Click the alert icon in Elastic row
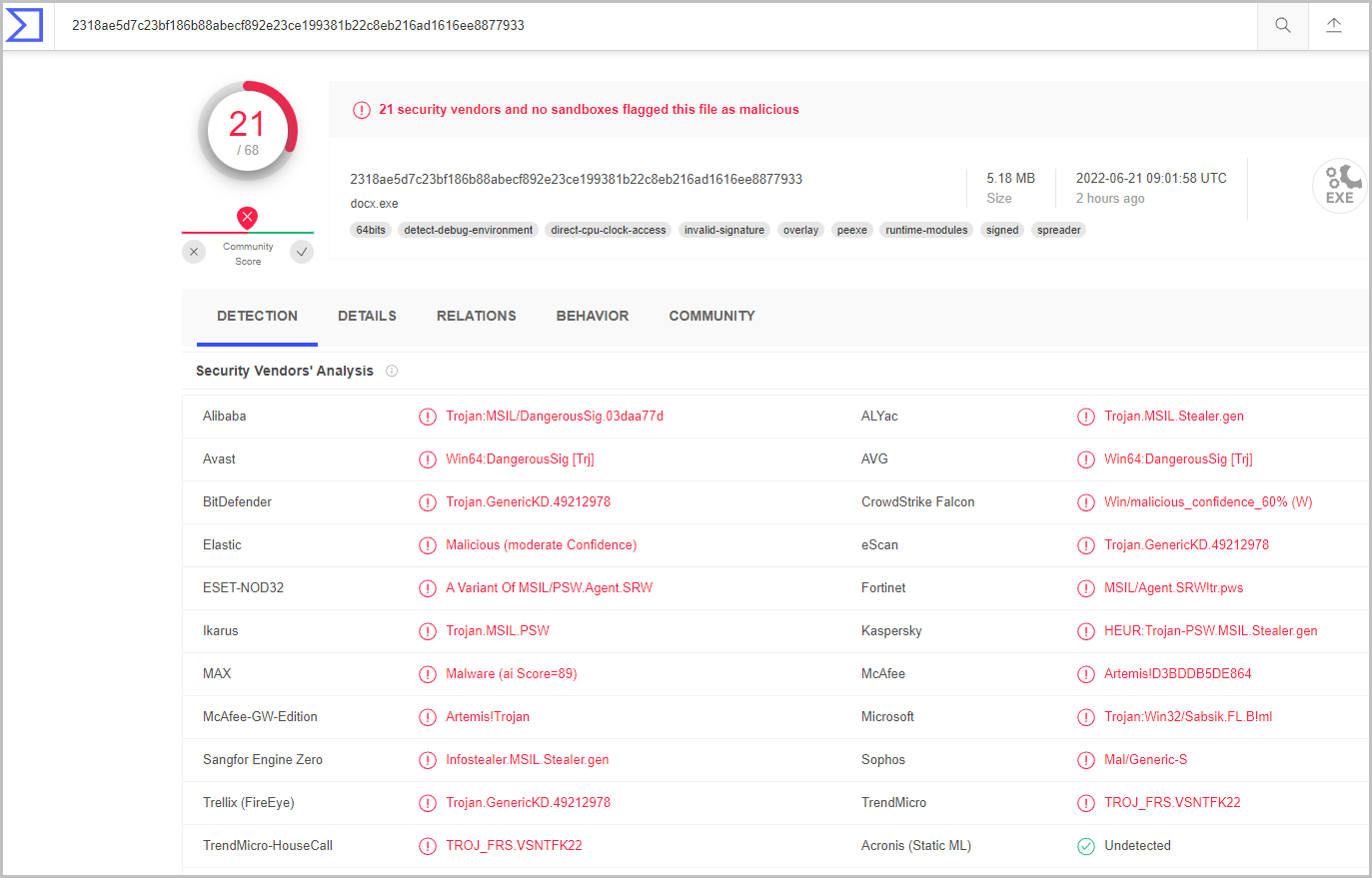The width and height of the screenshot is (1372, 878). [x=428, y=545]
